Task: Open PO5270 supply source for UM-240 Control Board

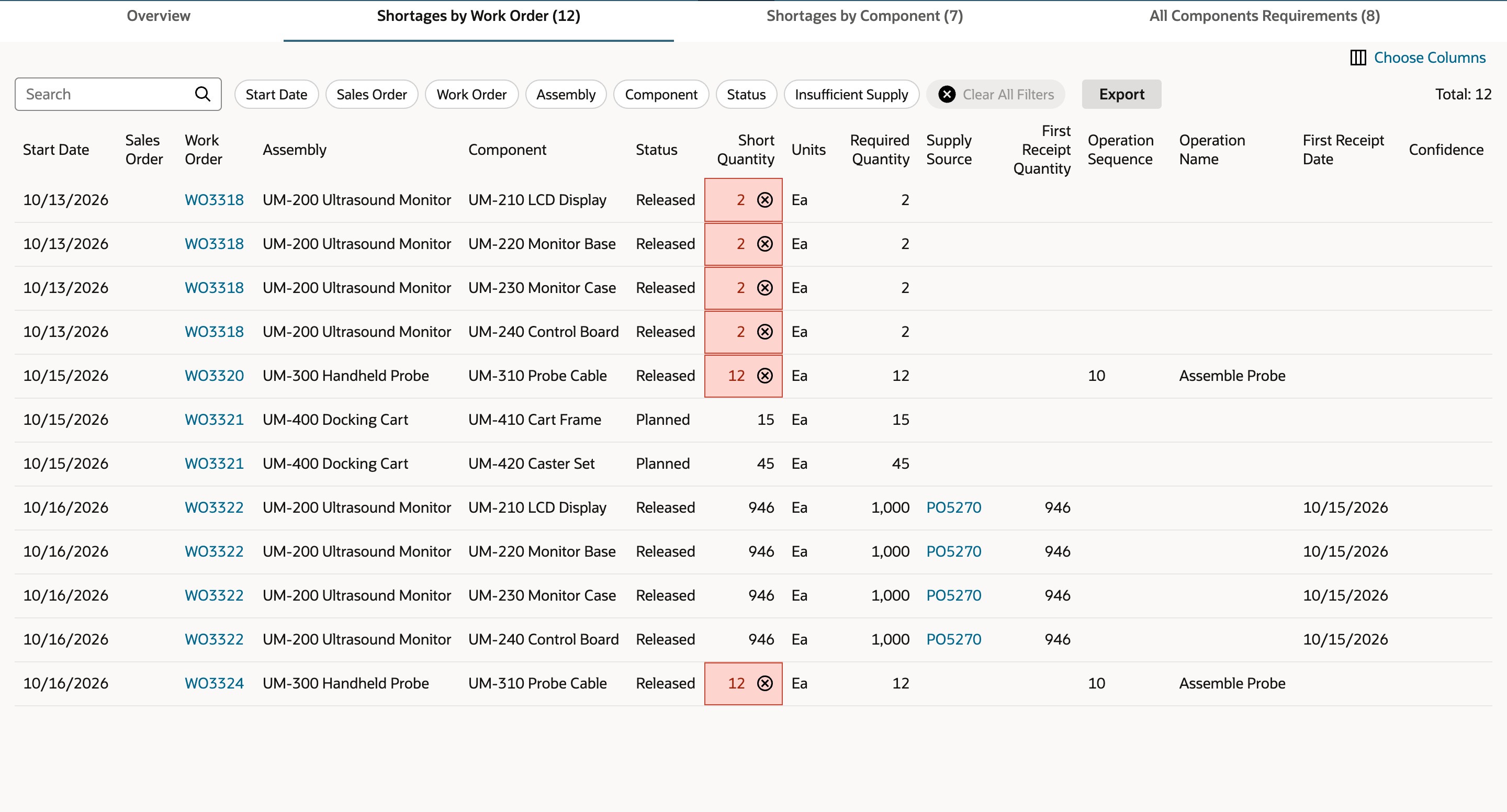Action: 953,639
